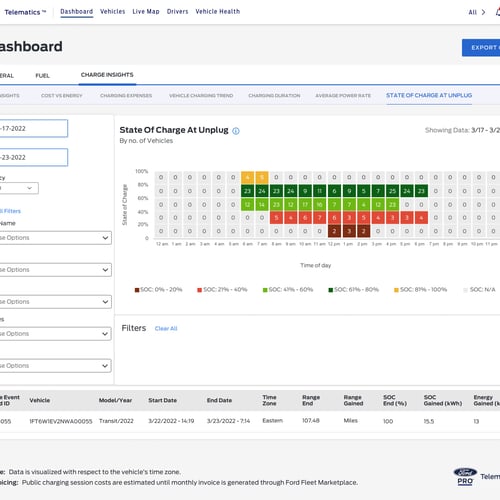Click the dark green 11 cell at 11 am
This screenshot has height=500, width=500.
coord(319,191)
